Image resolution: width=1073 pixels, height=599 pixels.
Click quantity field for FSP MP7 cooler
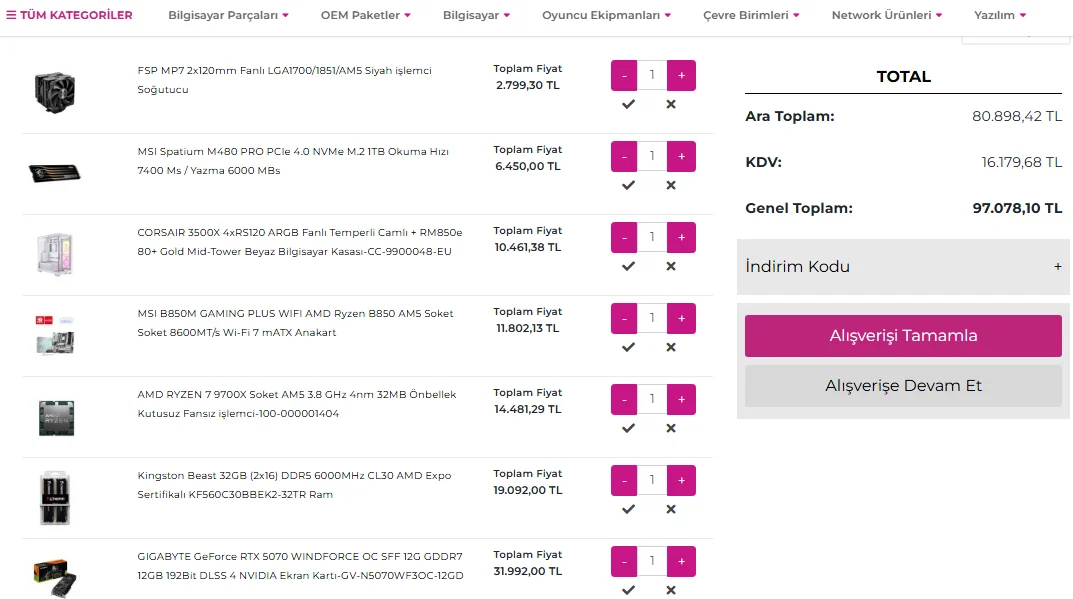(x=652, y=75)
